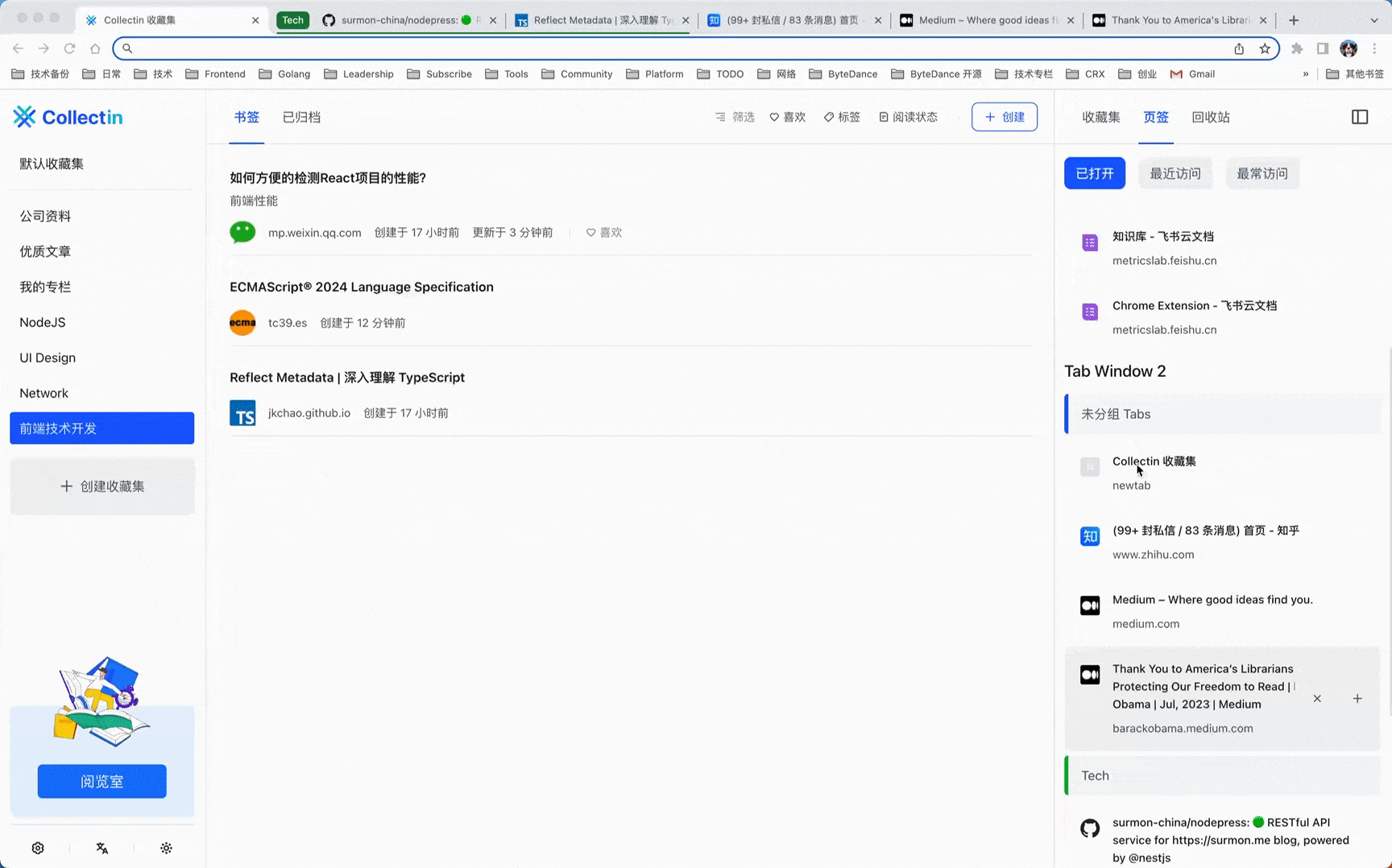Add the Thank You to America's Librarians tab with the plus icon
Viewport: 1392px width, 868px height.
[x=1357, y=699]
